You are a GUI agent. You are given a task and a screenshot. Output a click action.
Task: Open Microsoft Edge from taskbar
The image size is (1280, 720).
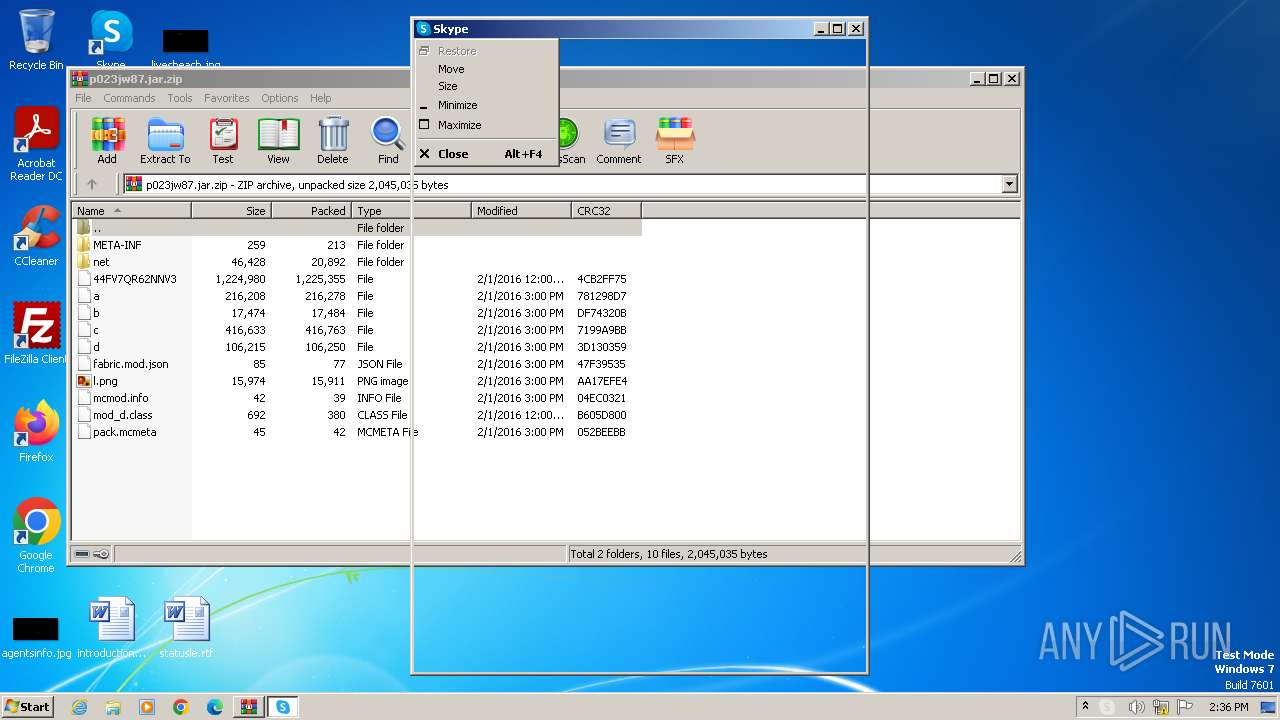pyautogui.click(x=215, y=707)
